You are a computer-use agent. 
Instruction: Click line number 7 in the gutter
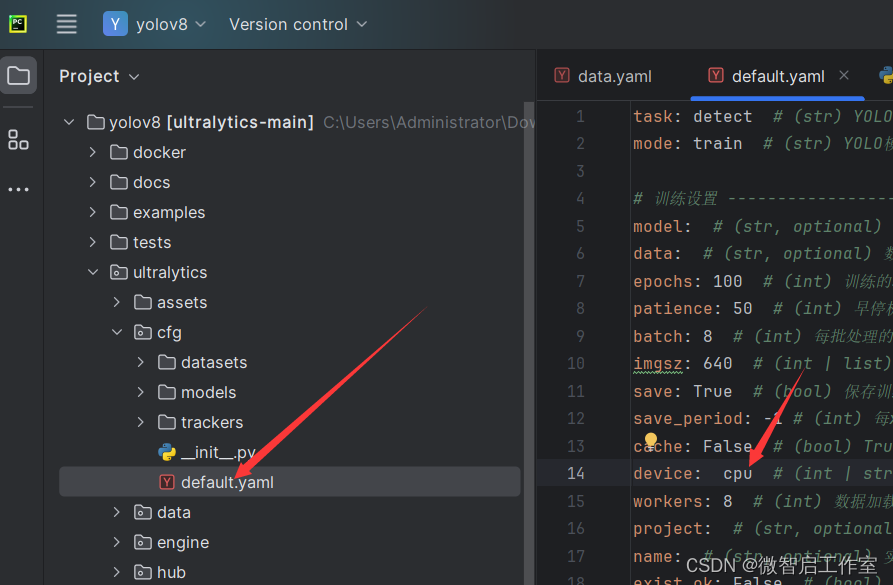click(x=580, y=281)
